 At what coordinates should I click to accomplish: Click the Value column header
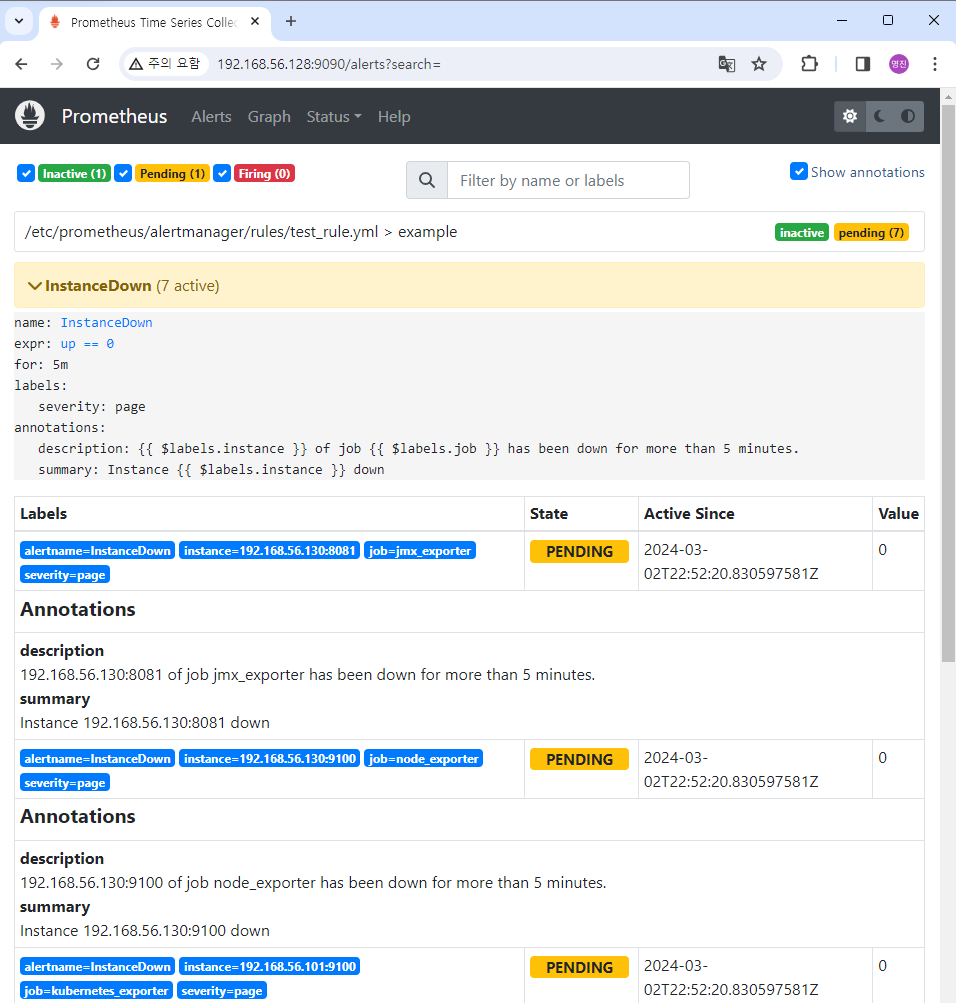click(x=898, y=514)
